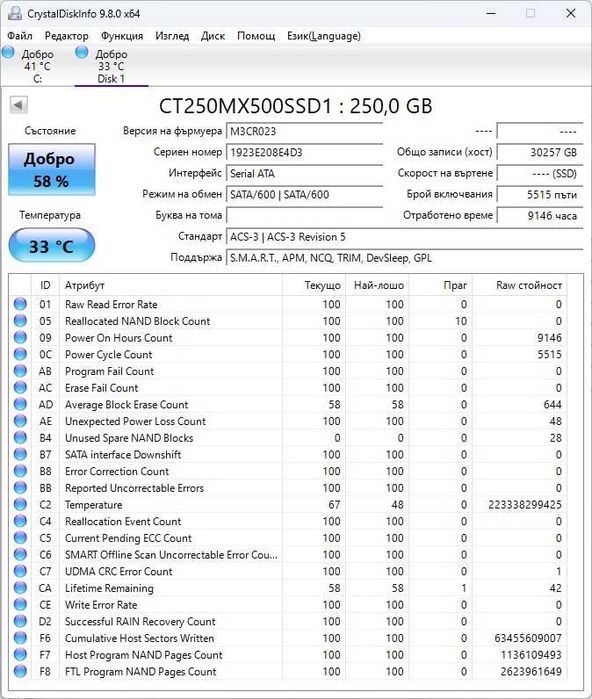Click the Добро 58 % health status button
Viewport: 592px width, 699px height.
point(52,169)
